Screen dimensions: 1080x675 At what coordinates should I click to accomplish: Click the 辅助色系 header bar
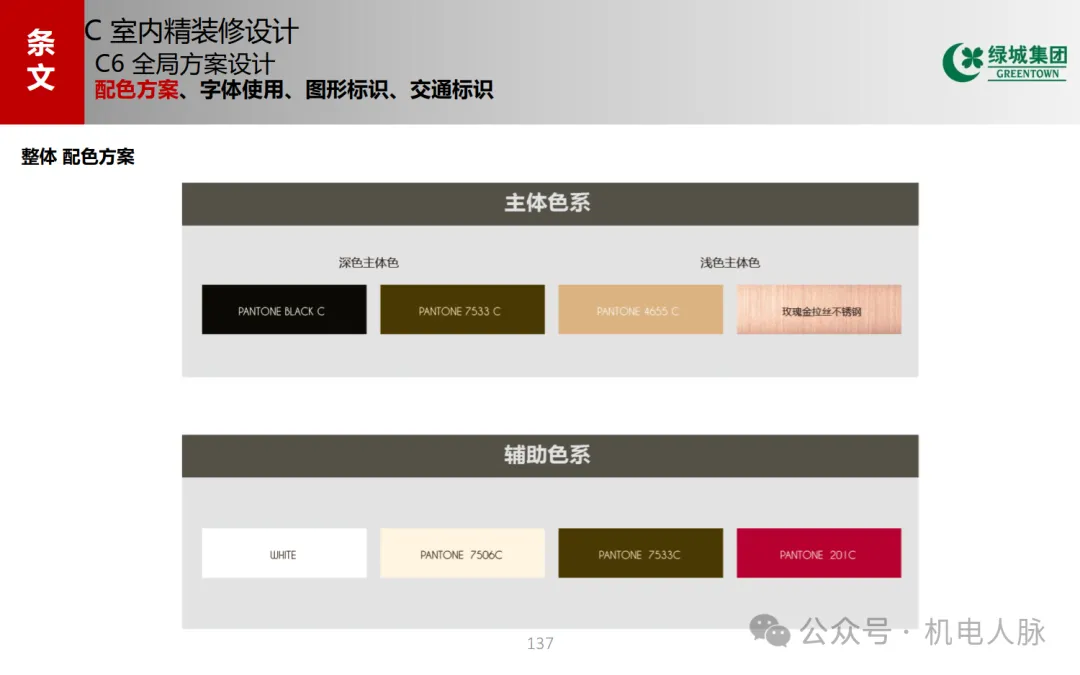(549, 455)
